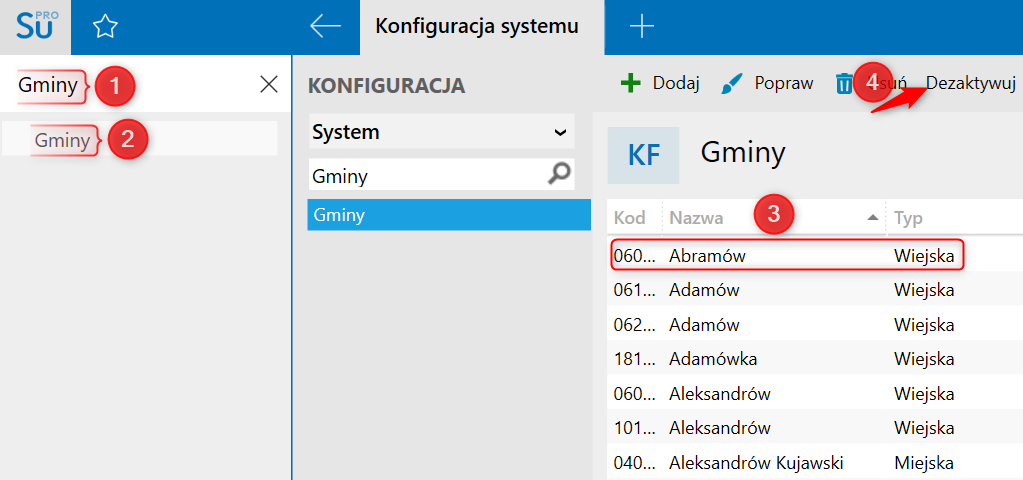Select Gminy in the left search results
1023x480 pixels.
point(62,140)
